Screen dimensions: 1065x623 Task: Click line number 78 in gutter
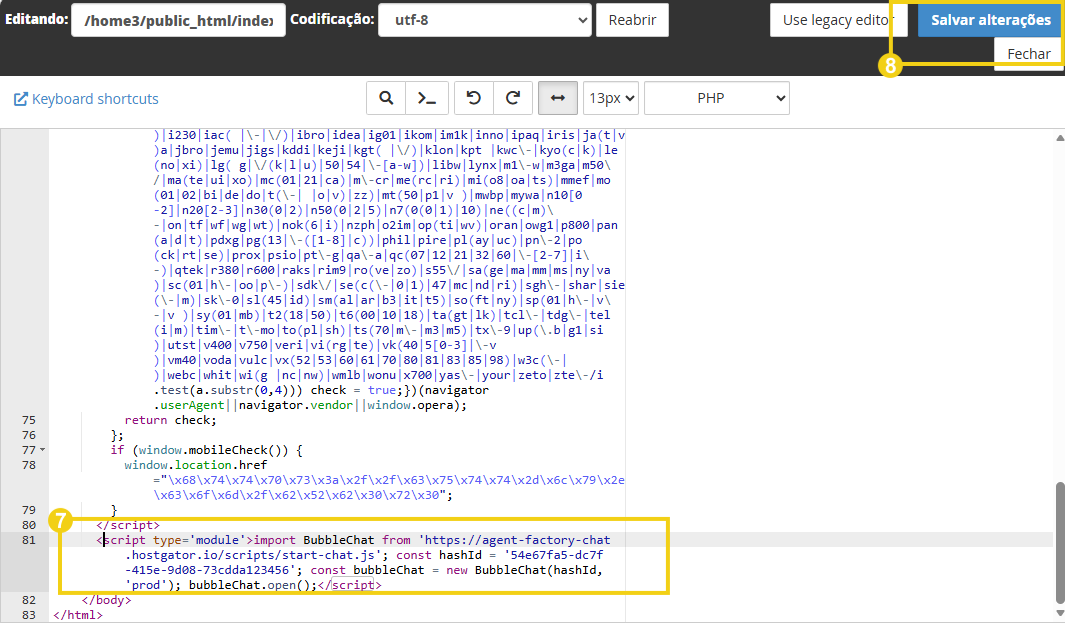[29, 465]
